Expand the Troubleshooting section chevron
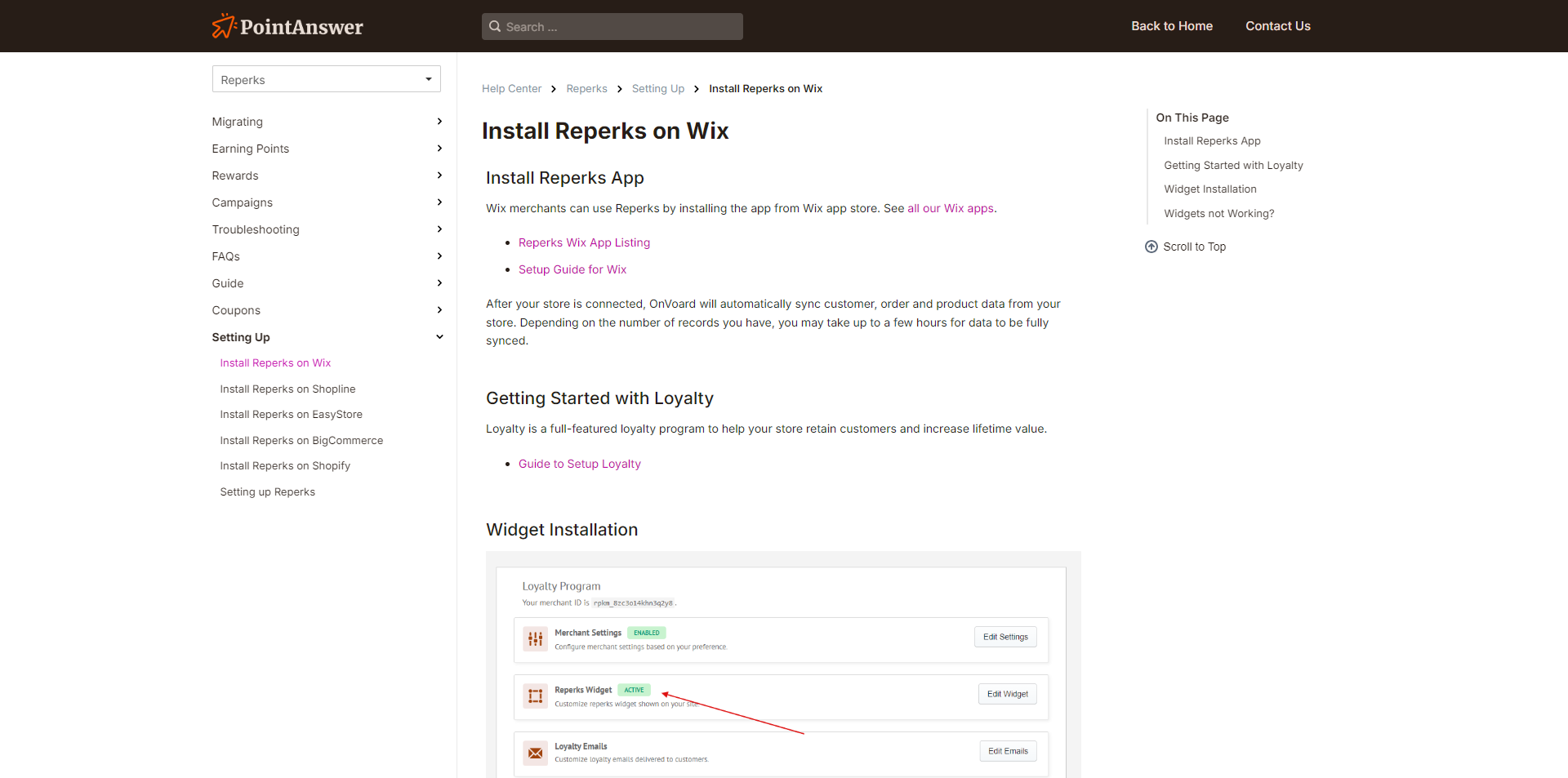This screenshot has width=1568, height=778. point(439,229)
